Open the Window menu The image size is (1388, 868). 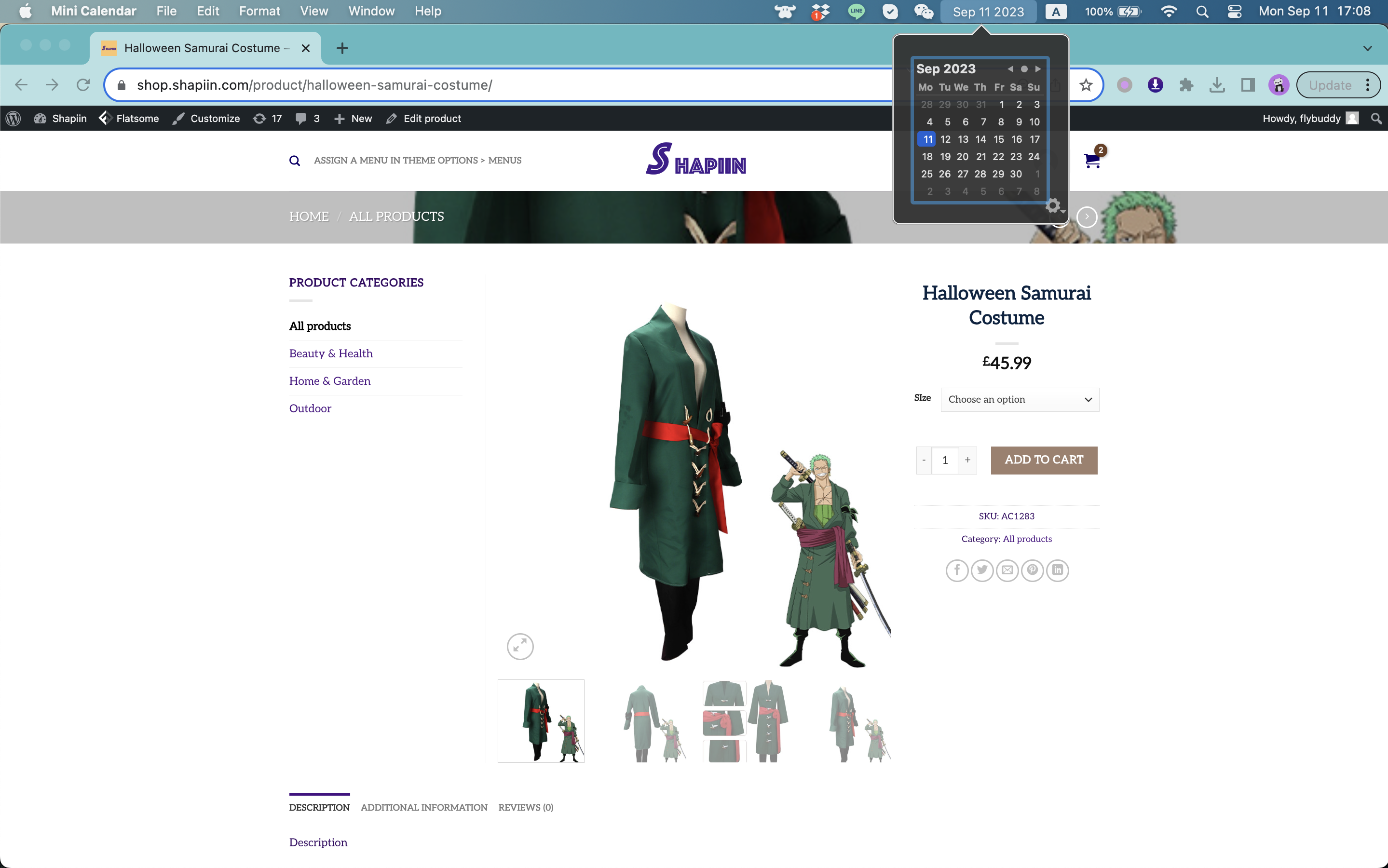371,12
